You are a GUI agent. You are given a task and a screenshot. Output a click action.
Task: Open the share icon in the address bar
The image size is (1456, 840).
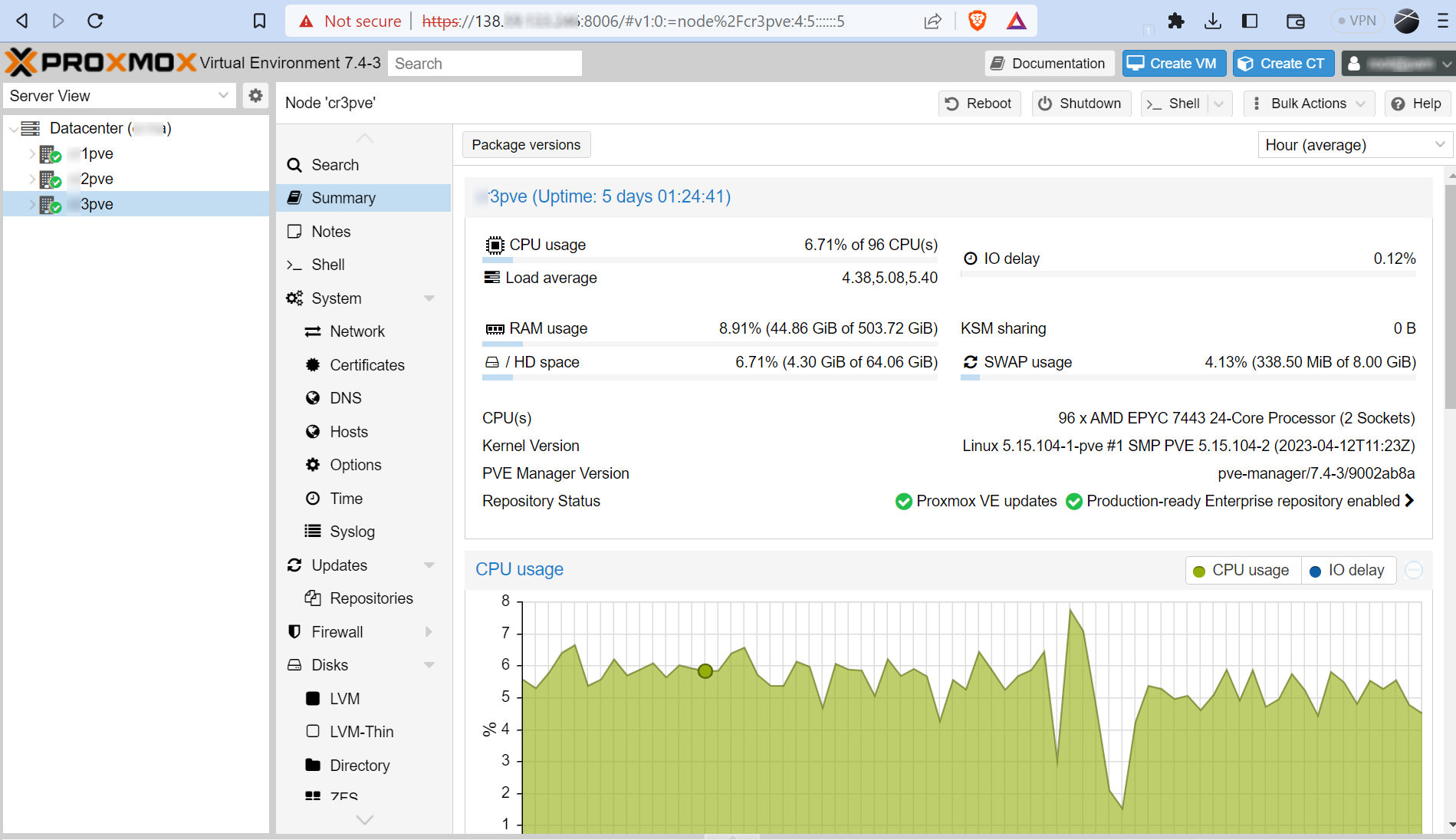[x=932, y=21]
